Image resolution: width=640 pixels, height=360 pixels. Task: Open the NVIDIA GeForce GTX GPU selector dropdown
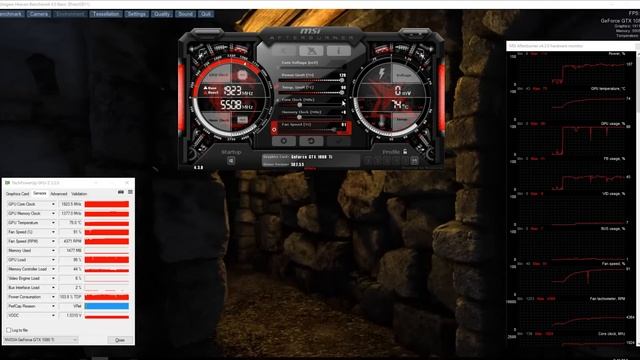[40, 340]
